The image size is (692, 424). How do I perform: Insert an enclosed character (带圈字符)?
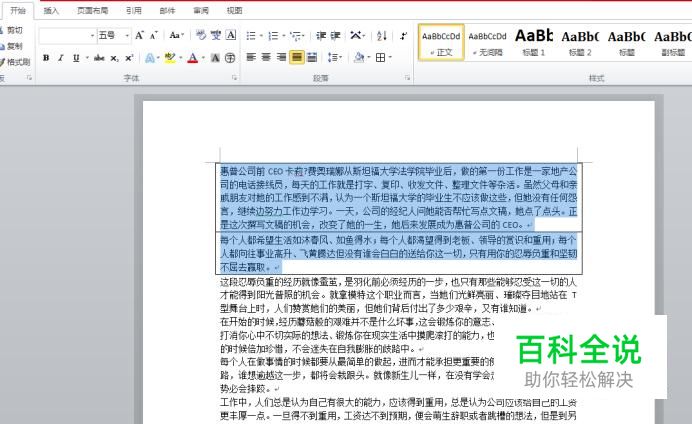click(x=230, y=58)
